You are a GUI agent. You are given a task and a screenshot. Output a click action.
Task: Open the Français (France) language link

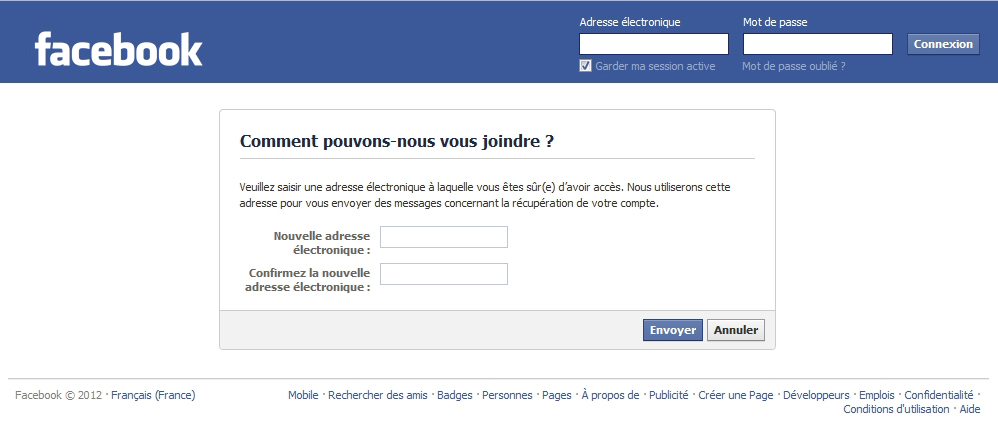[x=153, y=395]
